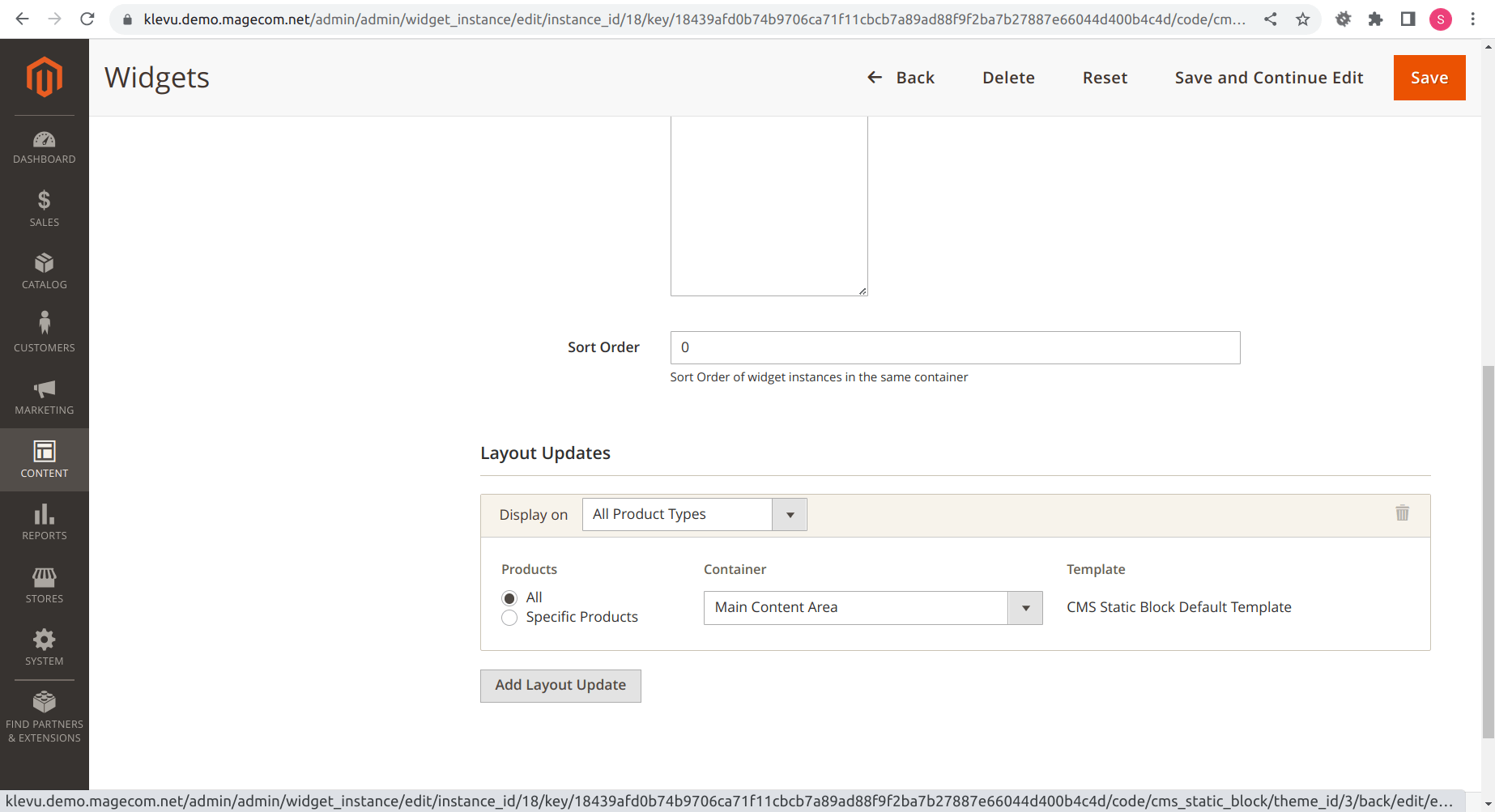
Task: Reload the page in the browser
Action: tap(87, 19)
